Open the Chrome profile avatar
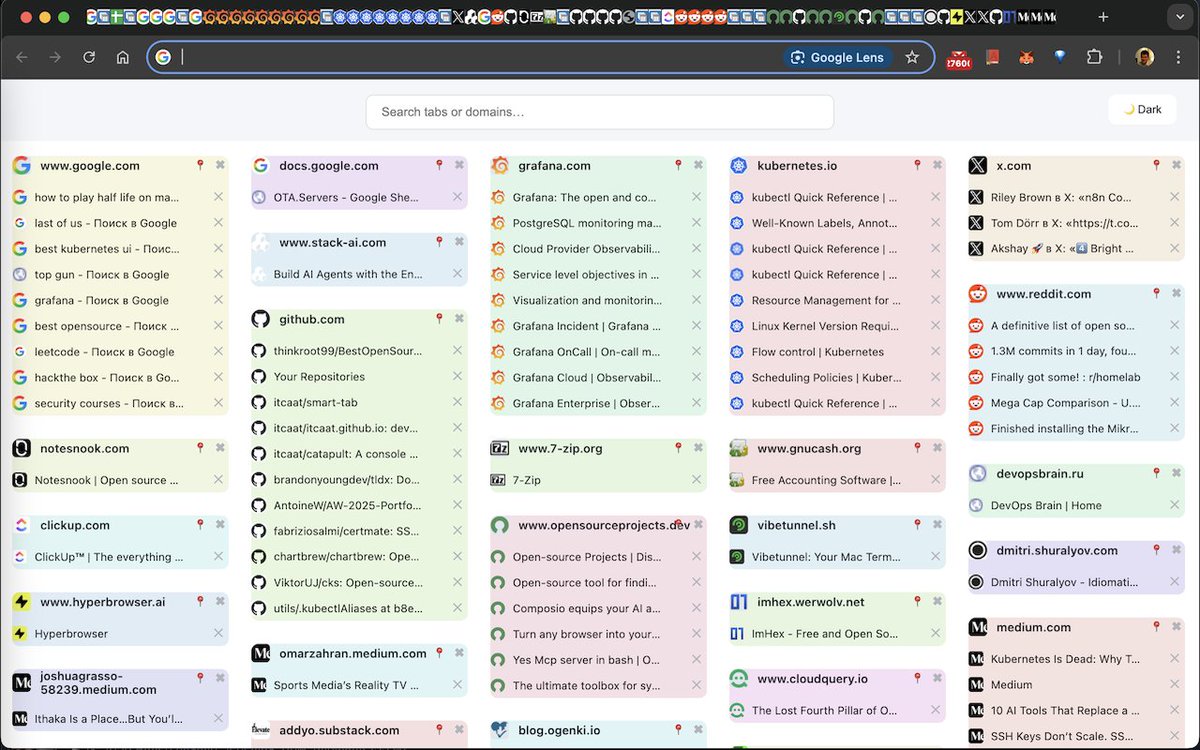 pos(1144,57)
